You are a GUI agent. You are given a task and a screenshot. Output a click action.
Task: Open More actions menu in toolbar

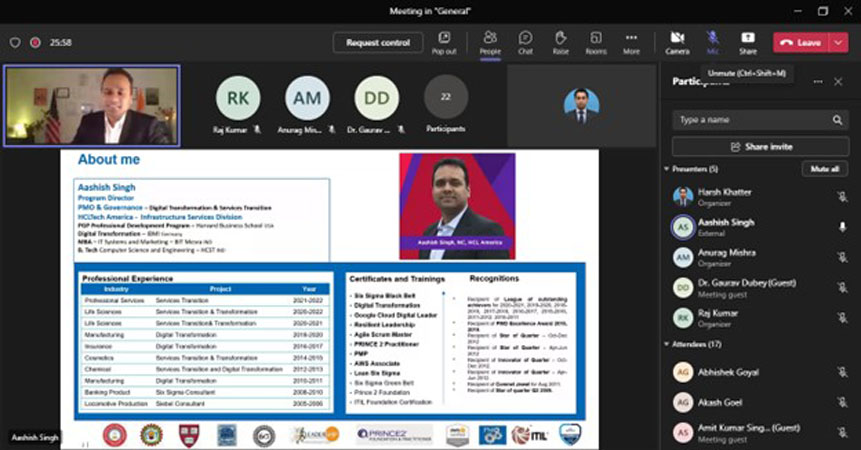631,42
